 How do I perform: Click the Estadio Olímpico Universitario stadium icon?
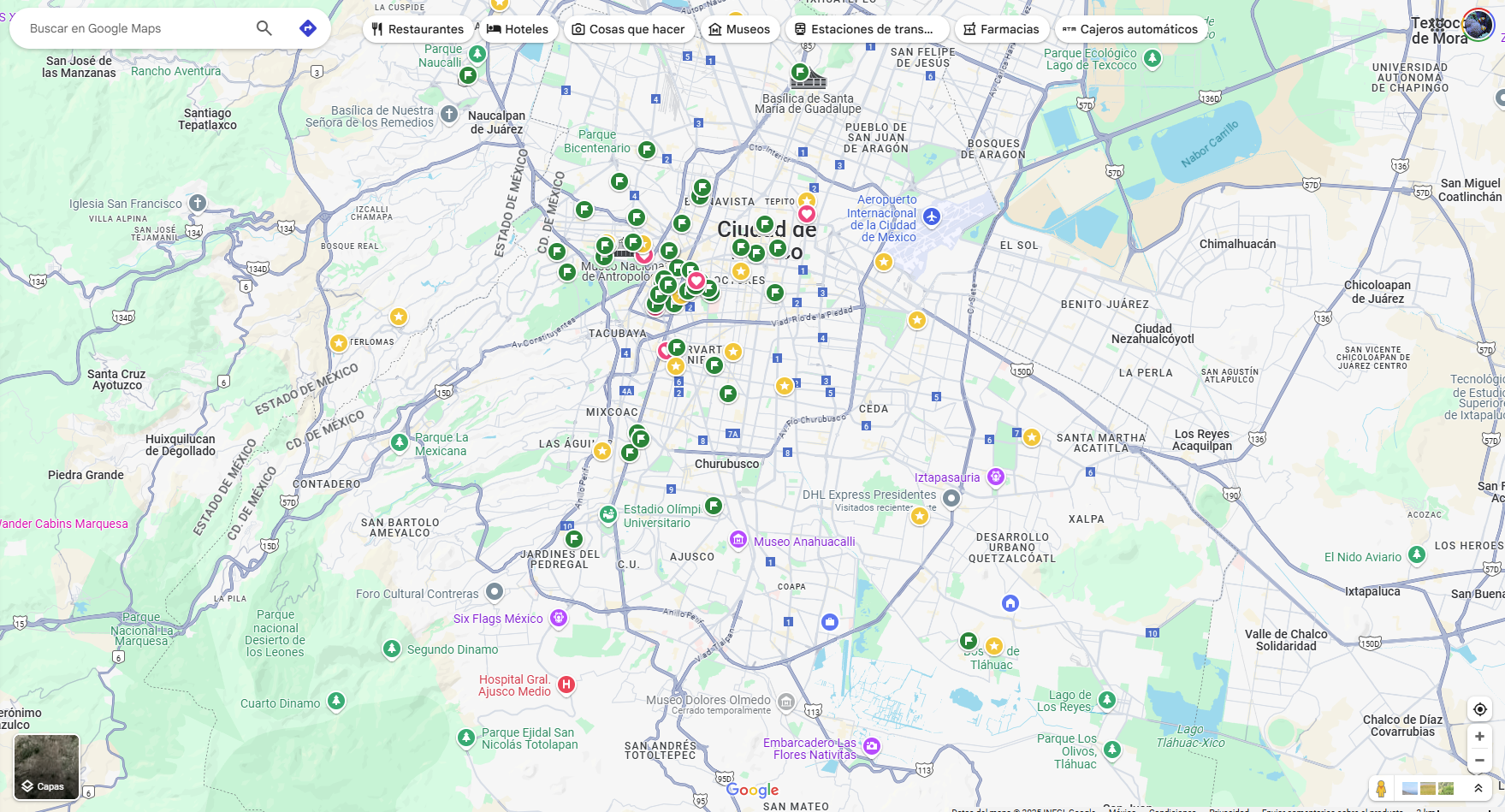[608, 514]
